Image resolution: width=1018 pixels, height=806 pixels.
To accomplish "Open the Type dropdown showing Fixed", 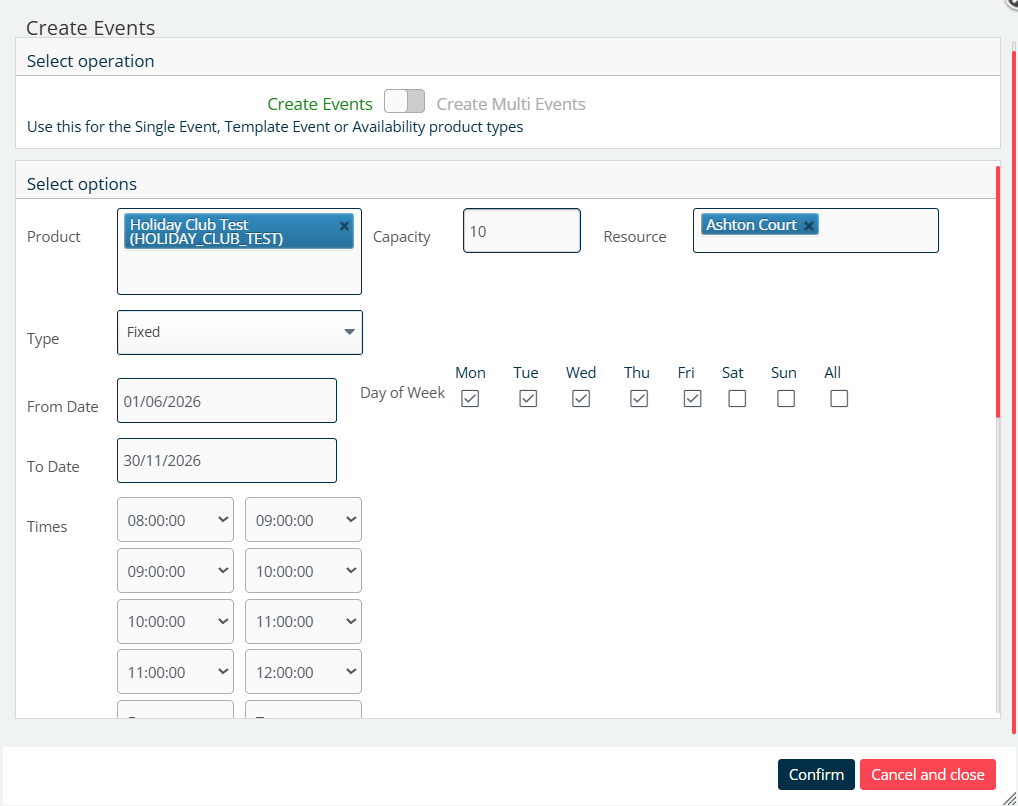I will pyautogui.click(x=240, y=333).
